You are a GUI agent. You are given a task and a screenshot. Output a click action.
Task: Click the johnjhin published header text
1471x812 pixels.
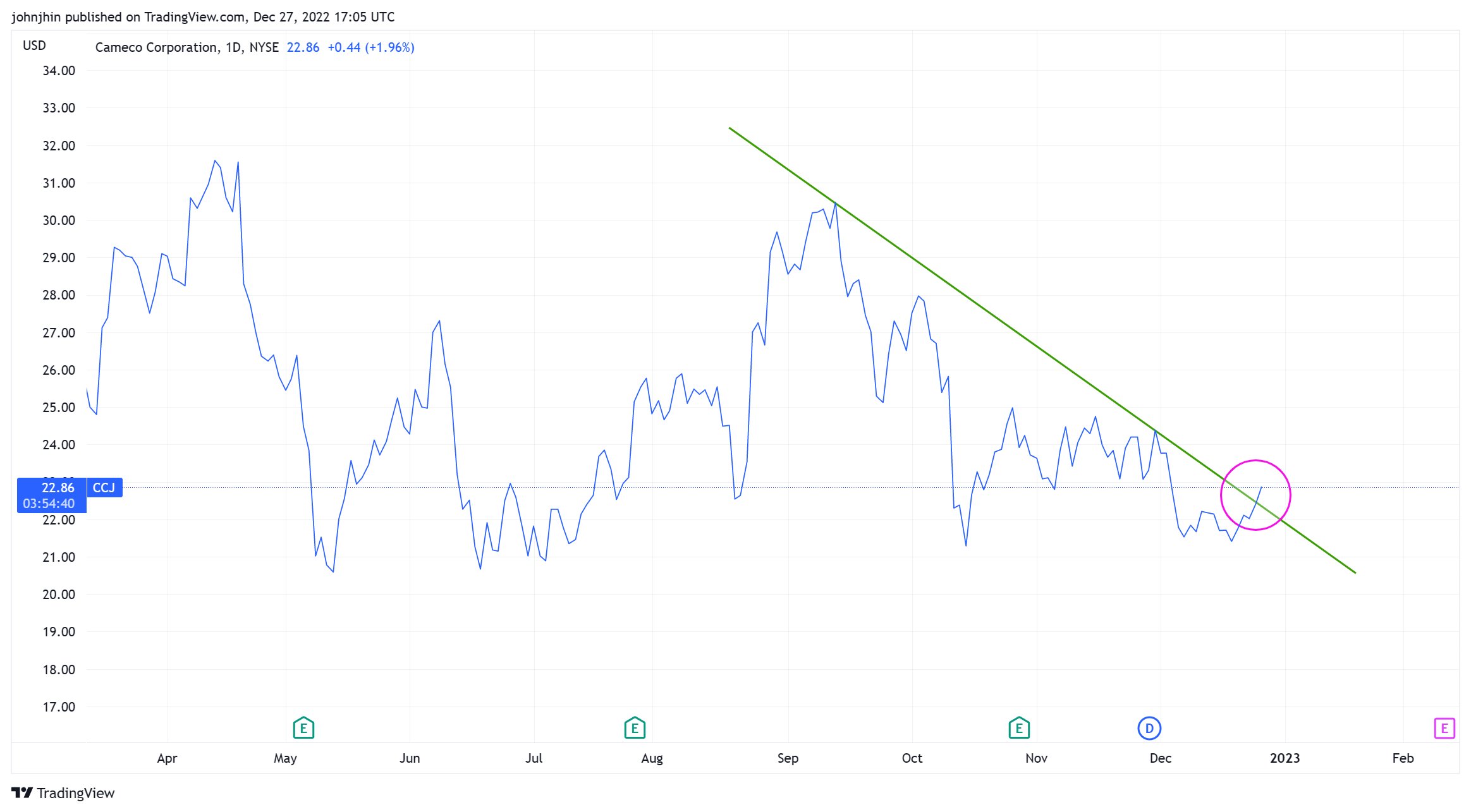[202, 17]
